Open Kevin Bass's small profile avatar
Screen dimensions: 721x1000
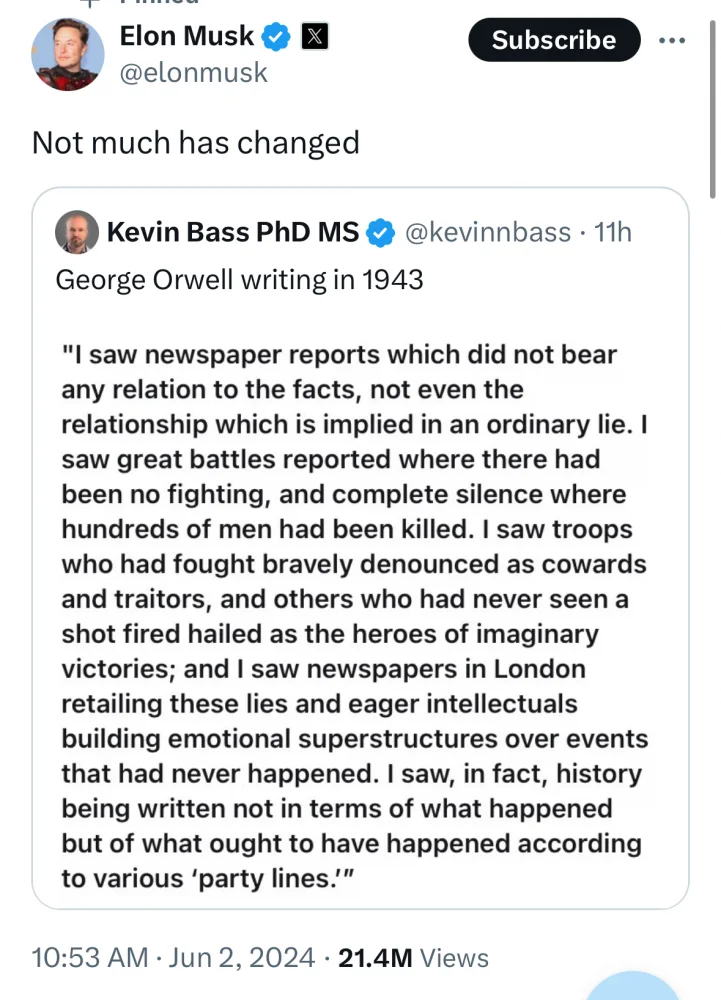pos(77,232)
